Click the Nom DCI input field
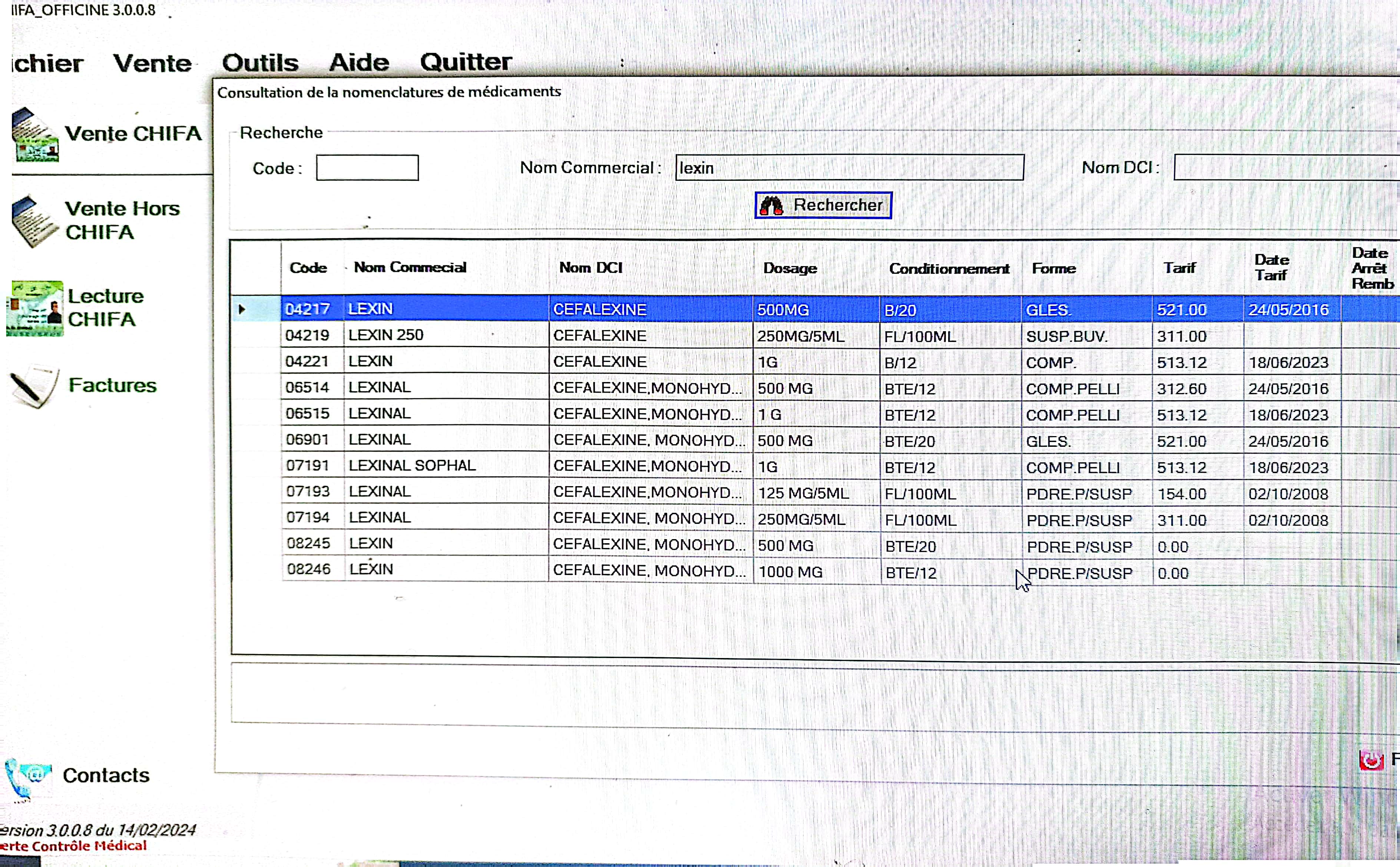This screenshot has height=867, width=1400. pos(1285,167)
